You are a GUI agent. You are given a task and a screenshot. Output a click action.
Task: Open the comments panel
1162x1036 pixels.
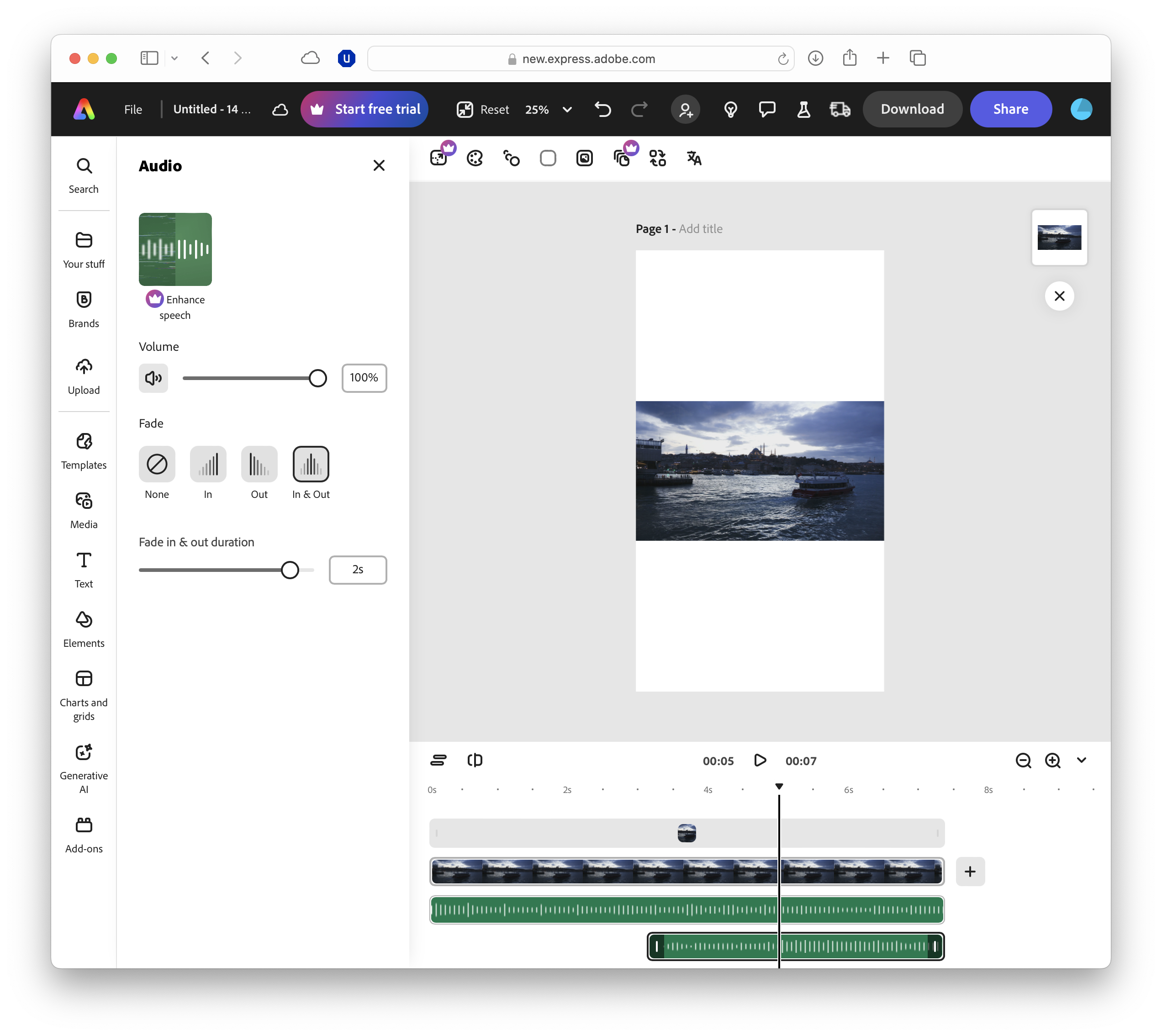[x=767, y=109]
